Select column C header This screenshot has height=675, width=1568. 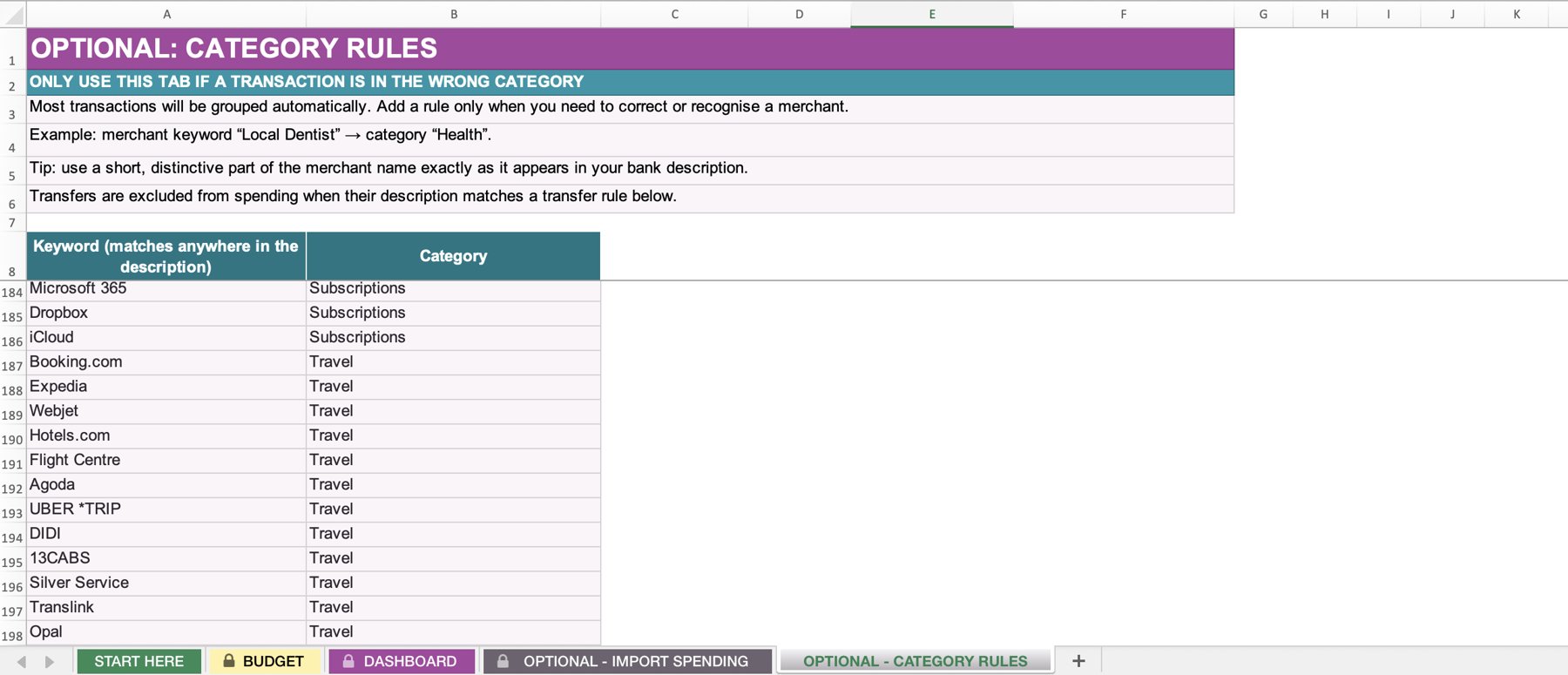coord(674,14)
